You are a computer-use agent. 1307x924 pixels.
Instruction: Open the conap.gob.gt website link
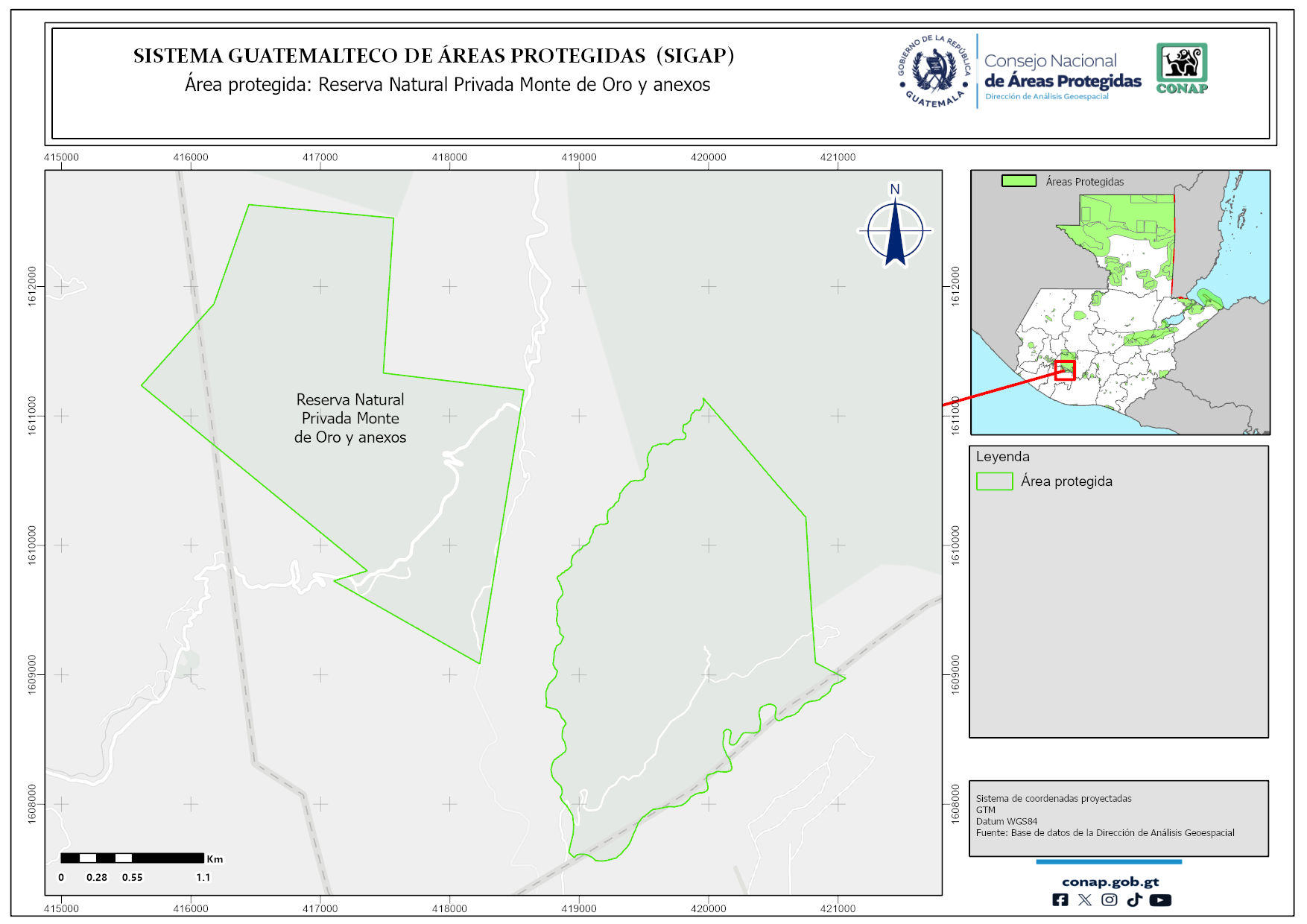(1110, 882)
